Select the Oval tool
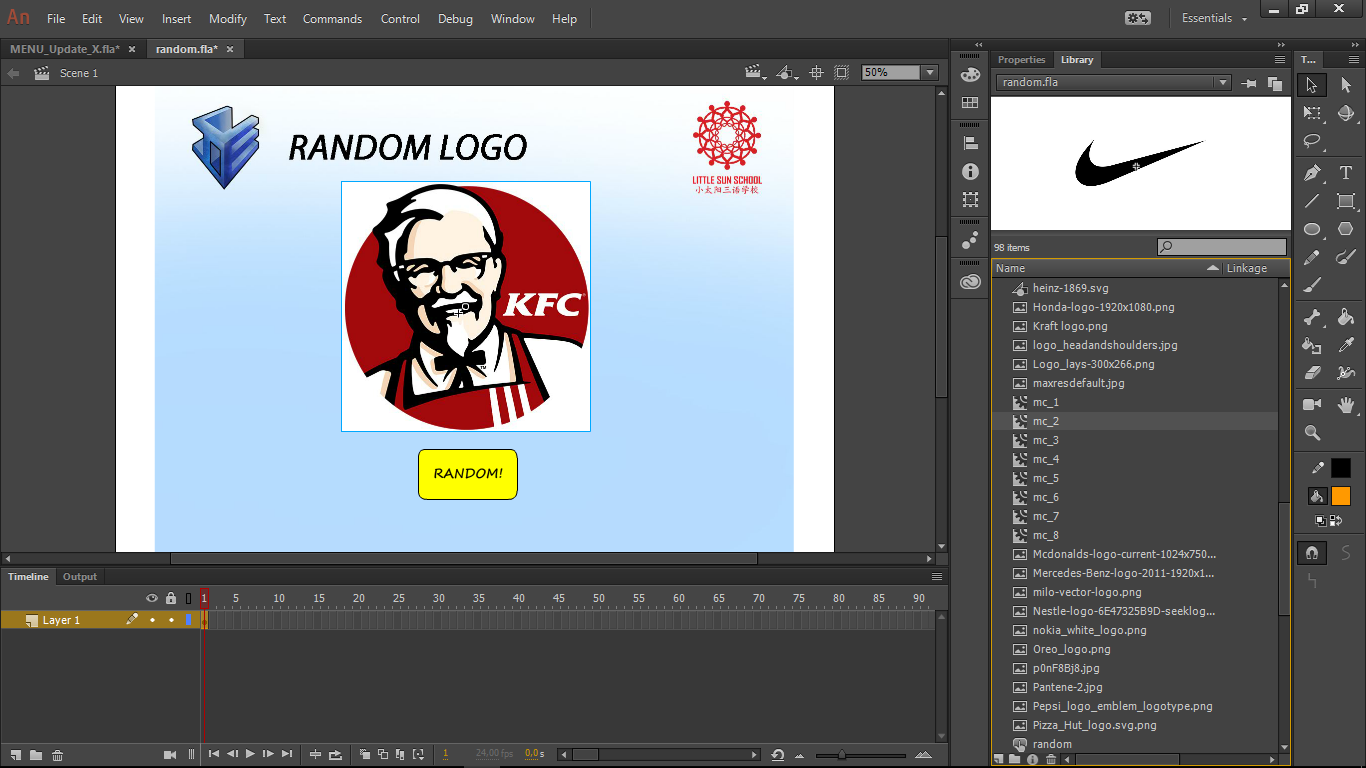 [1312, 229]
